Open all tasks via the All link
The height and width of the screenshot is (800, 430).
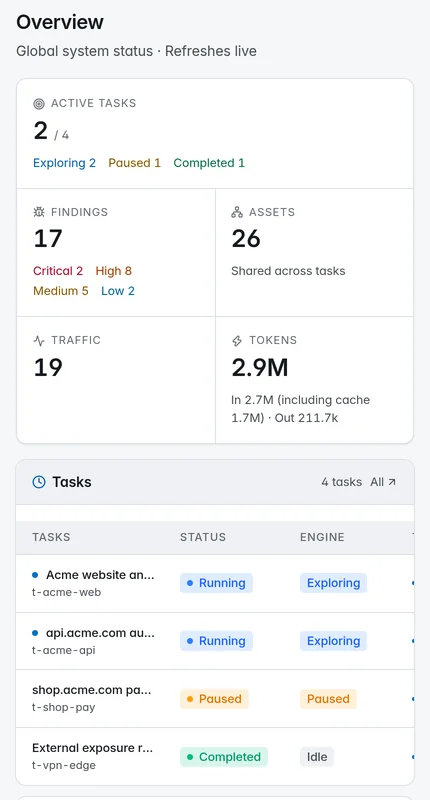tap(383, 482)
